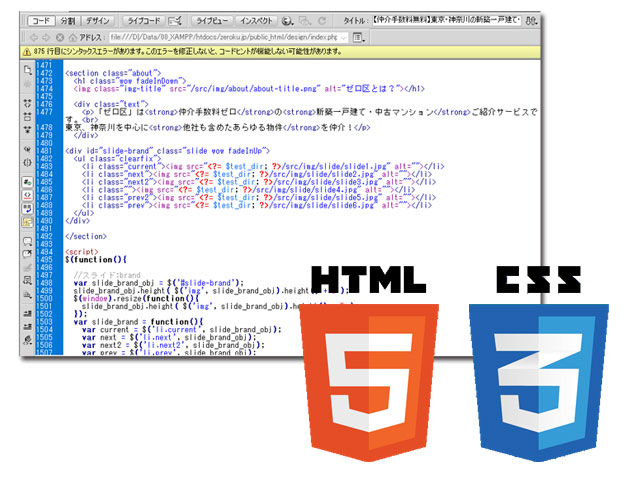Open the address field dropdown arrow
Image resolution: width=640 pixels, height=480 pixels.
pyautogui.click(x=344, y=38)
